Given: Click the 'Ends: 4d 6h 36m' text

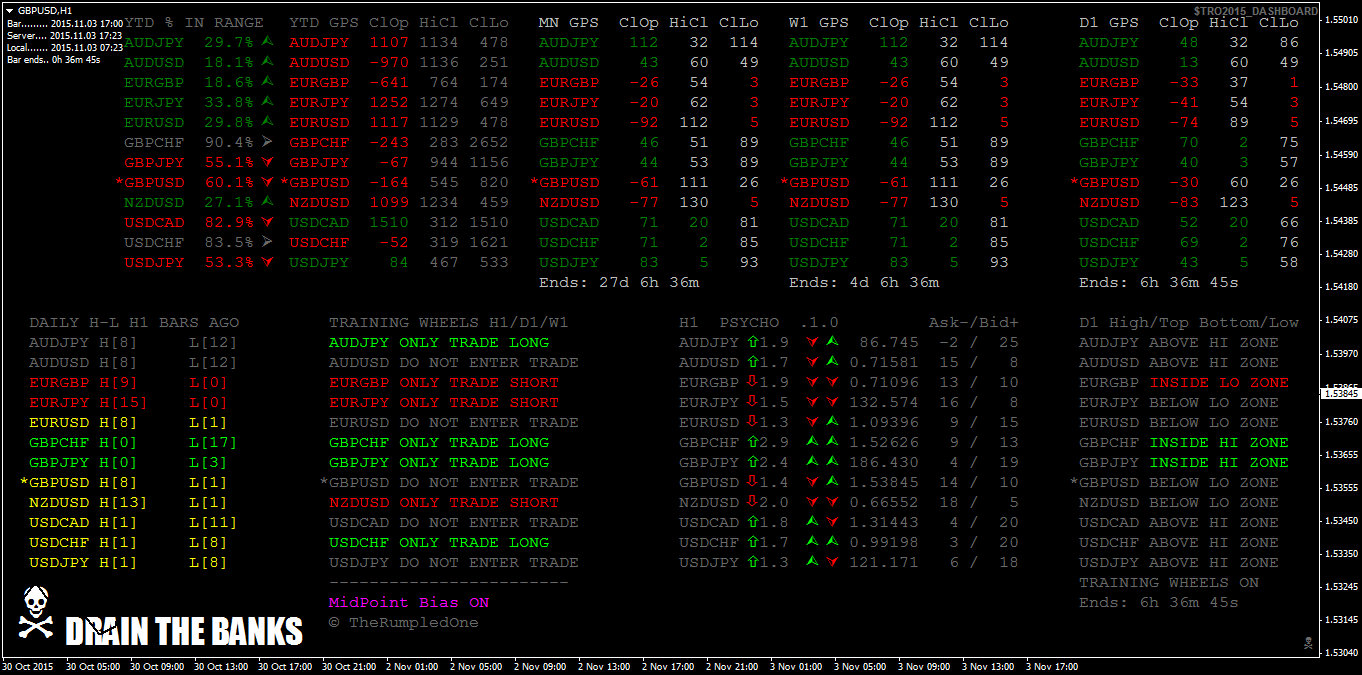Looking at the screenshot, I should (x=863, y=282).
